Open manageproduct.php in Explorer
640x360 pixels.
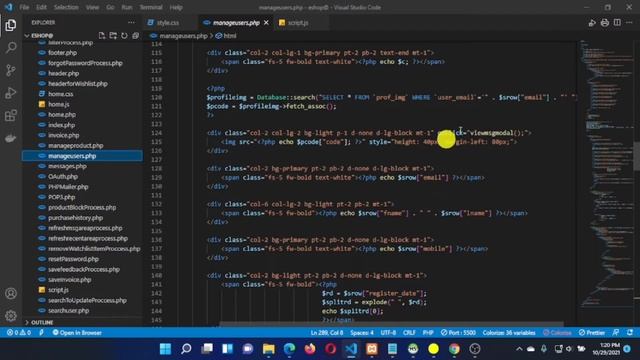(x=76, y=145)
